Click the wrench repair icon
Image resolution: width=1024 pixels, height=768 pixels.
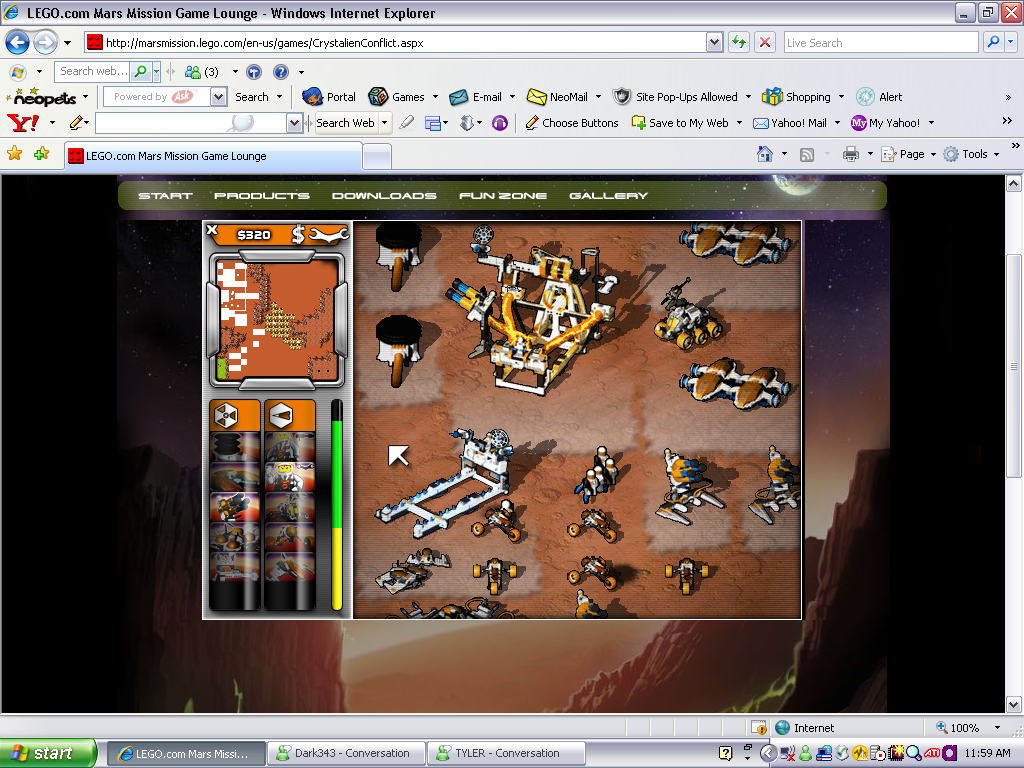(x=328, y=234)
